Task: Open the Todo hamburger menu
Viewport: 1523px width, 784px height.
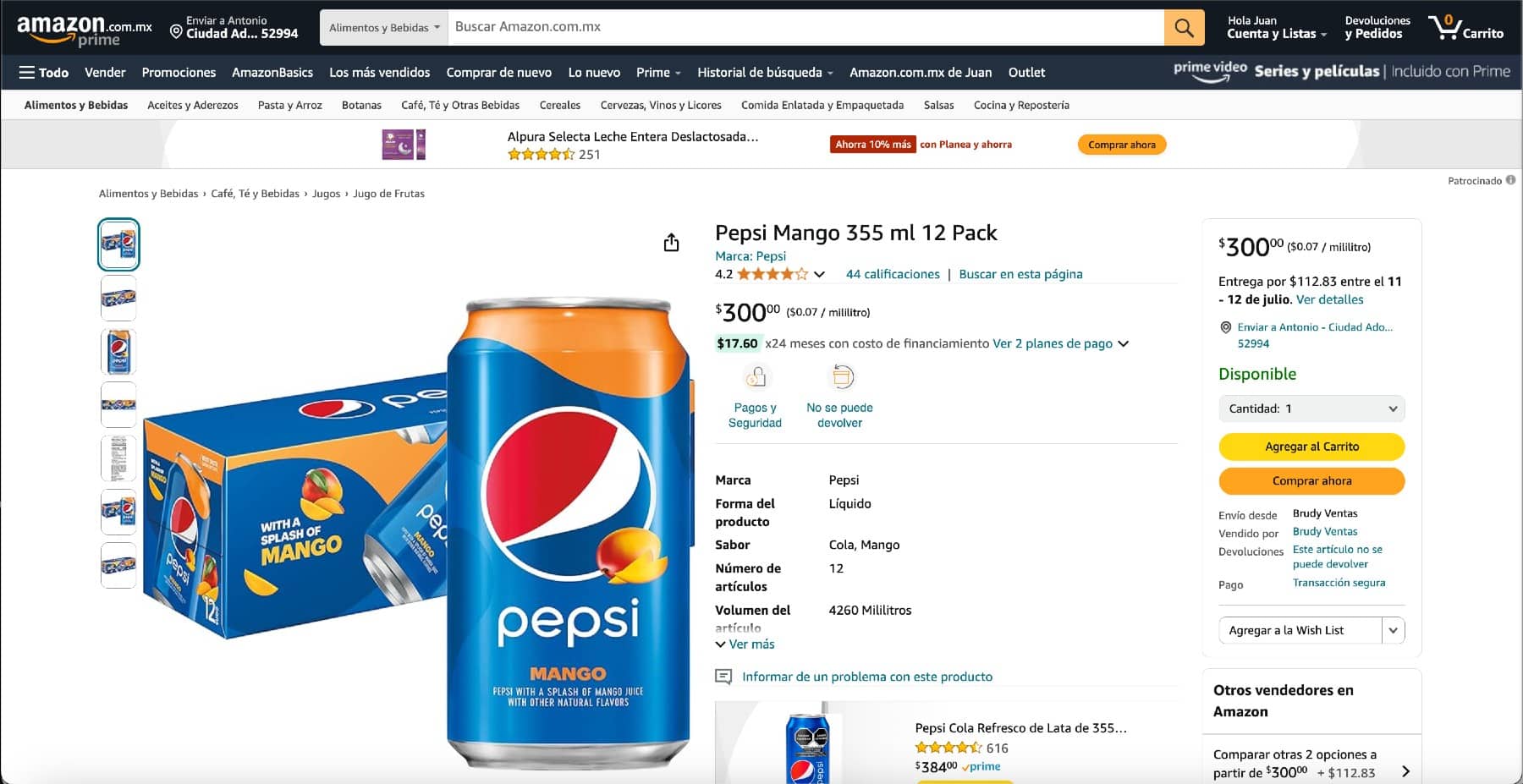Action: tap(43, 73)
